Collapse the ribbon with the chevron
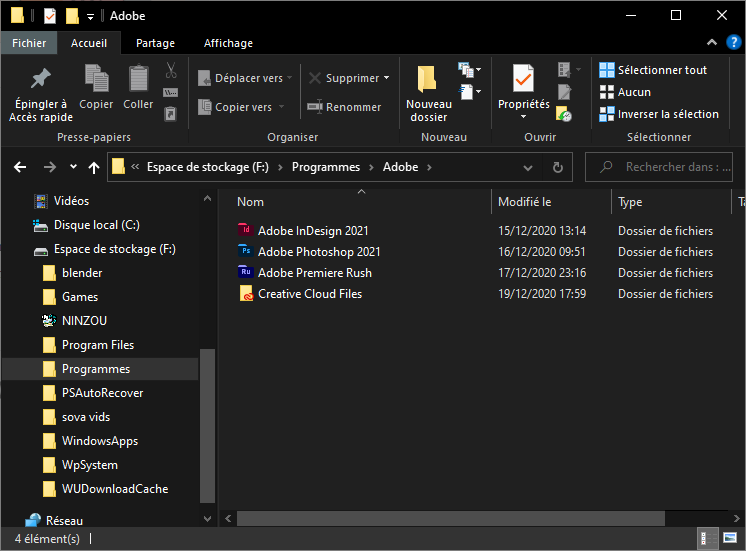 click(712, 42)
